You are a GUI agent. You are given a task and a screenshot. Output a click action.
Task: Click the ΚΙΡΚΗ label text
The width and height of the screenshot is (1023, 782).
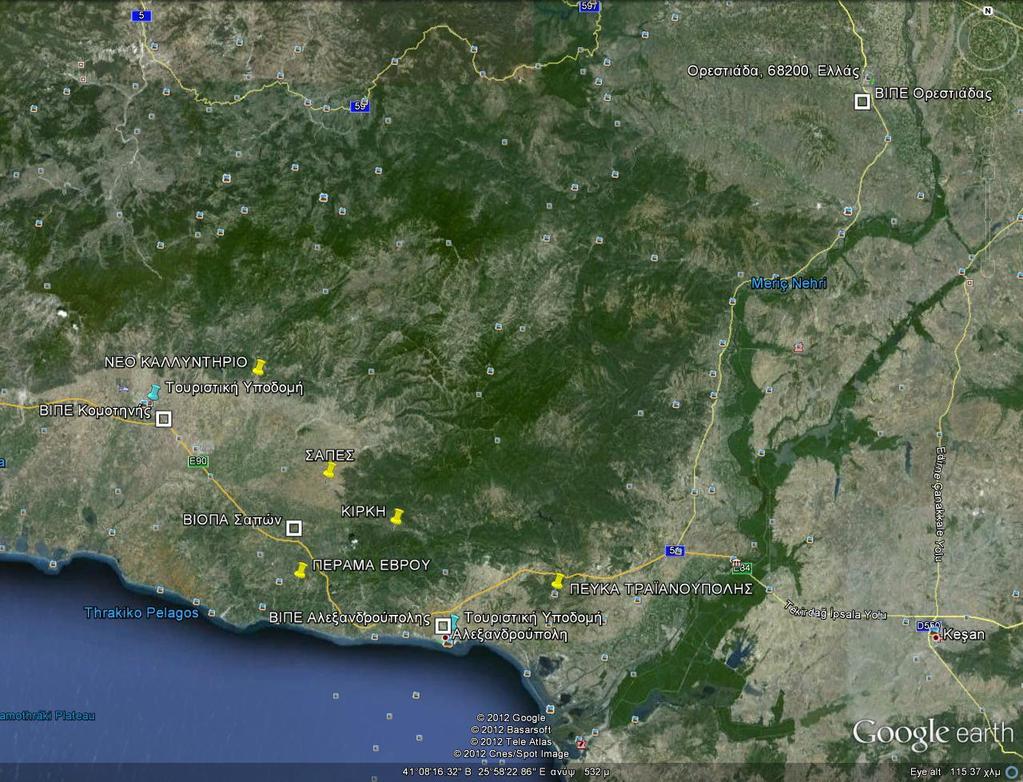pos(364,513)
